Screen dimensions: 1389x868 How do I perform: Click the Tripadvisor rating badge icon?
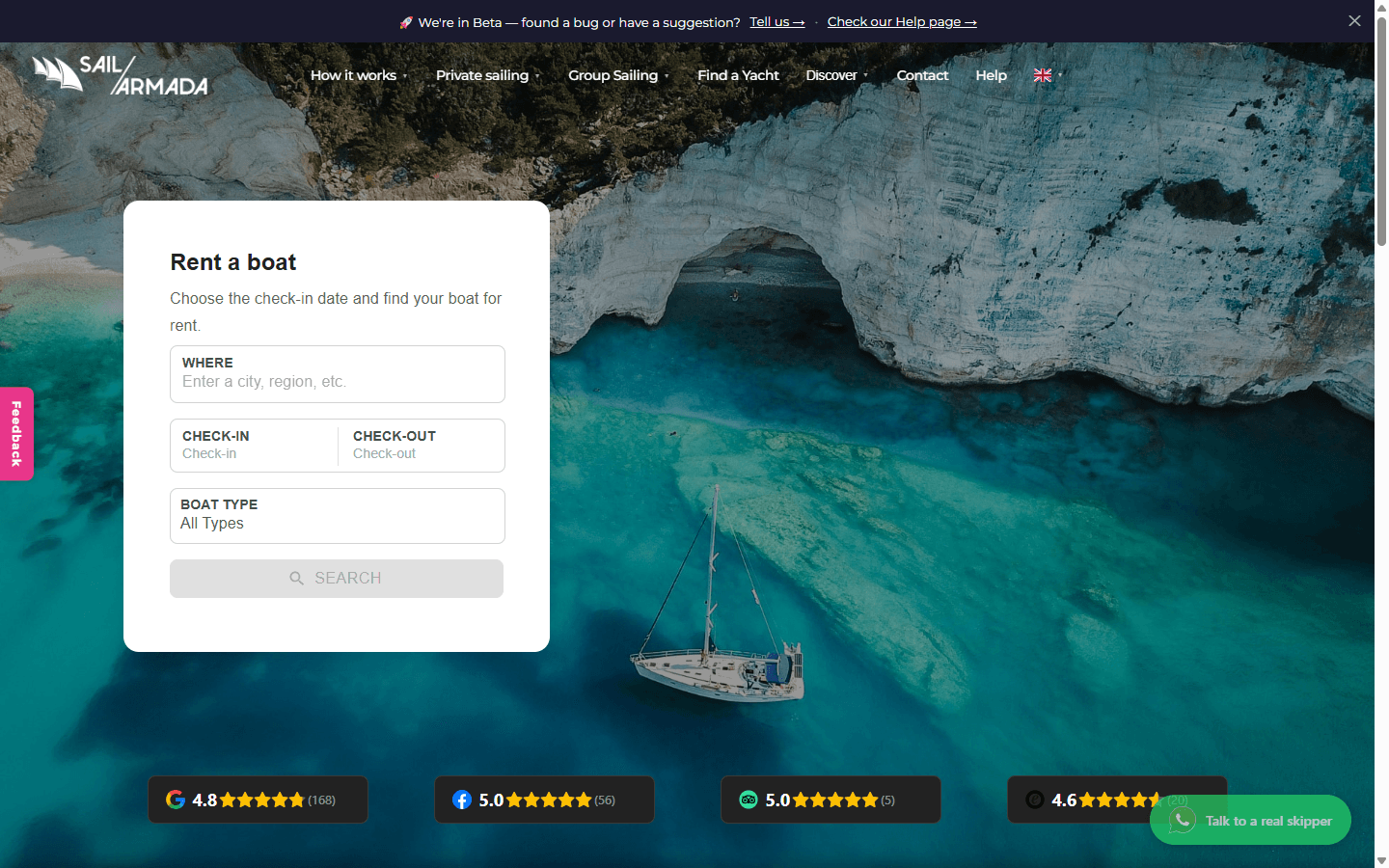click(749, 800)
